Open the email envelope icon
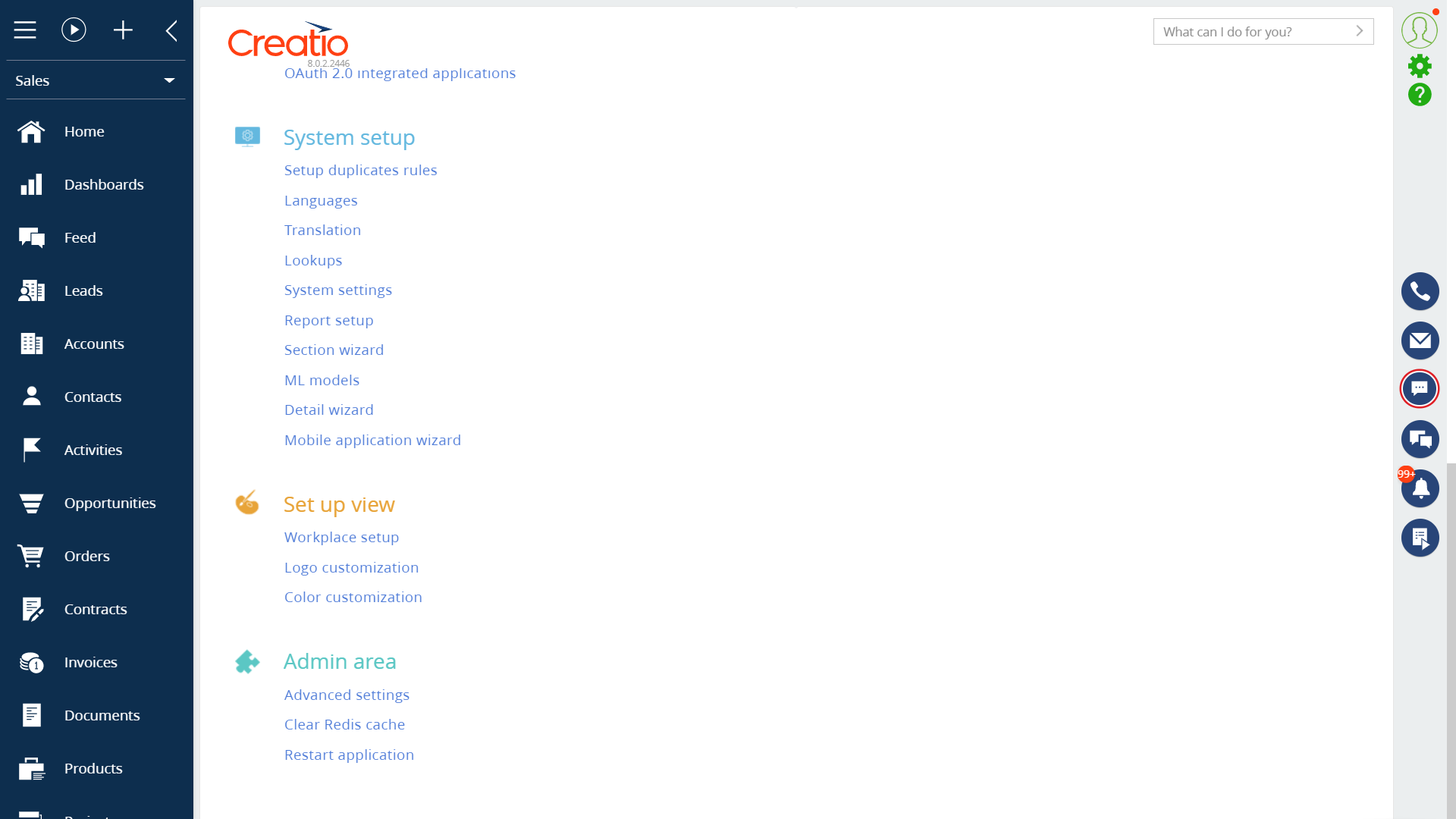 tap(1420, 340)
